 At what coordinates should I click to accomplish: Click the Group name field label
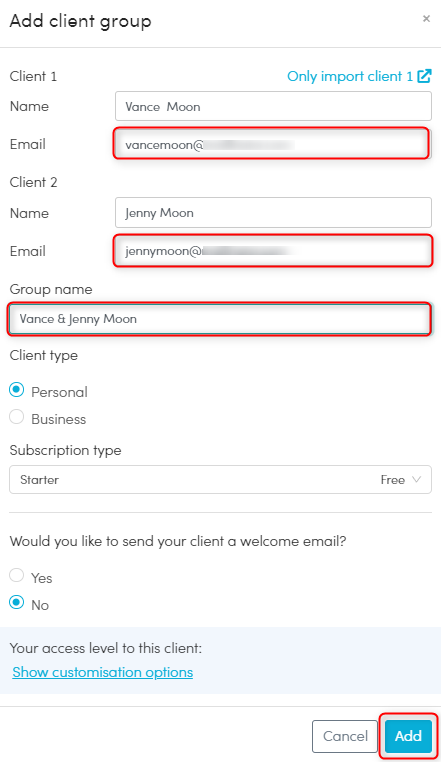click(x=51, y=289)
